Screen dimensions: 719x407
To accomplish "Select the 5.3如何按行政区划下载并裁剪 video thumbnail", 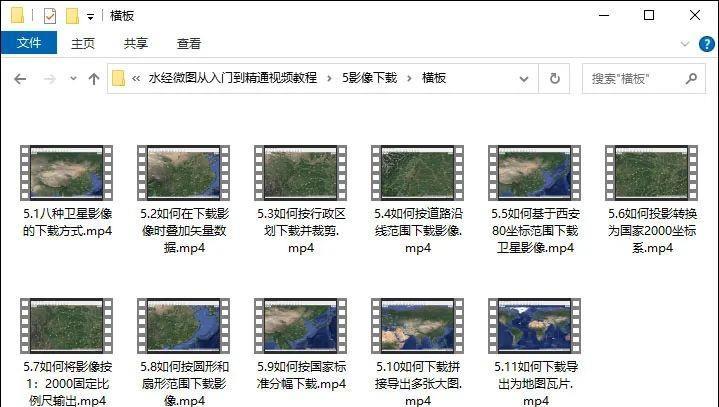I will pyautogui.click(x=301, y=173).
